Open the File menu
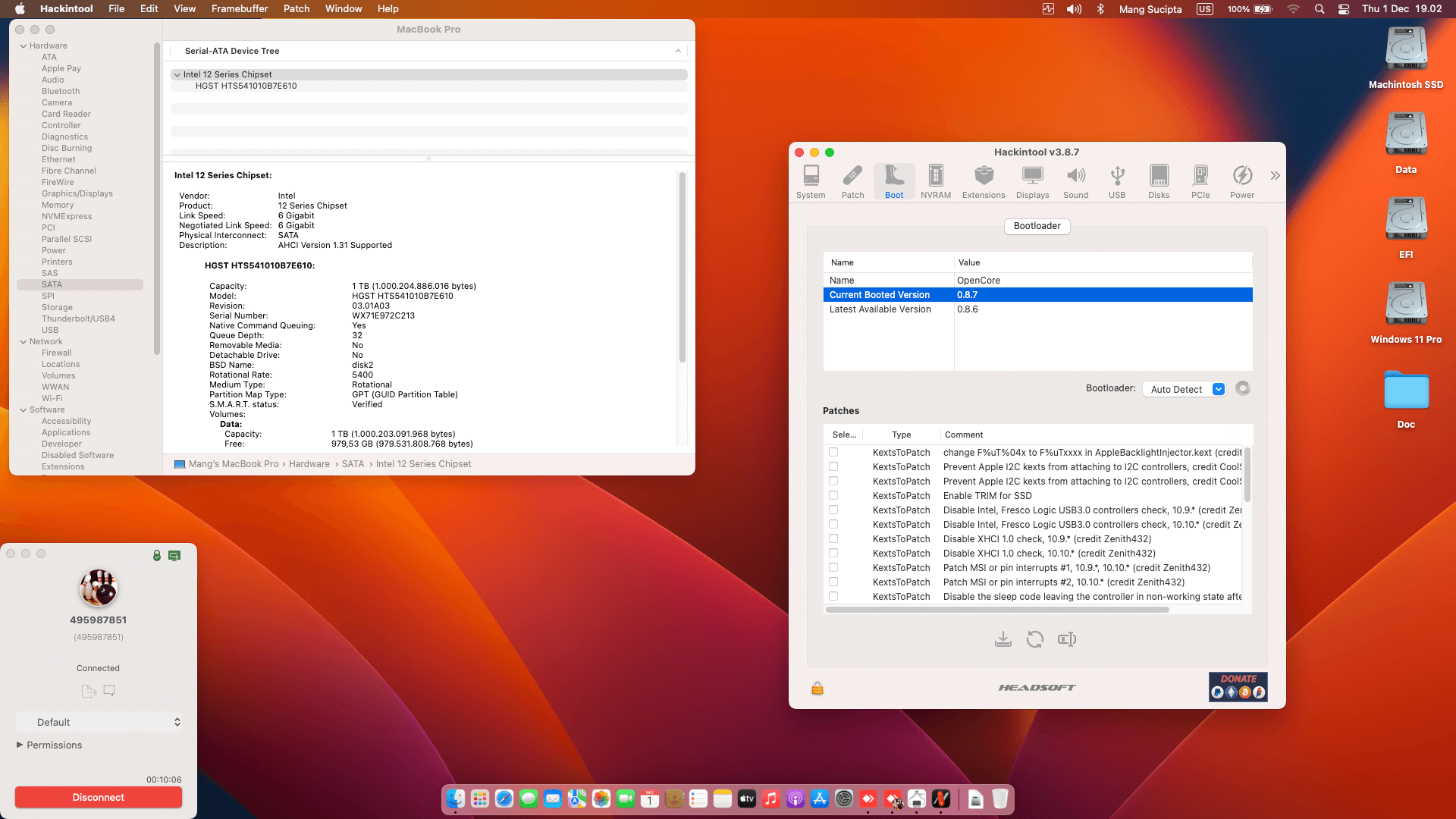 click(116, 9)
